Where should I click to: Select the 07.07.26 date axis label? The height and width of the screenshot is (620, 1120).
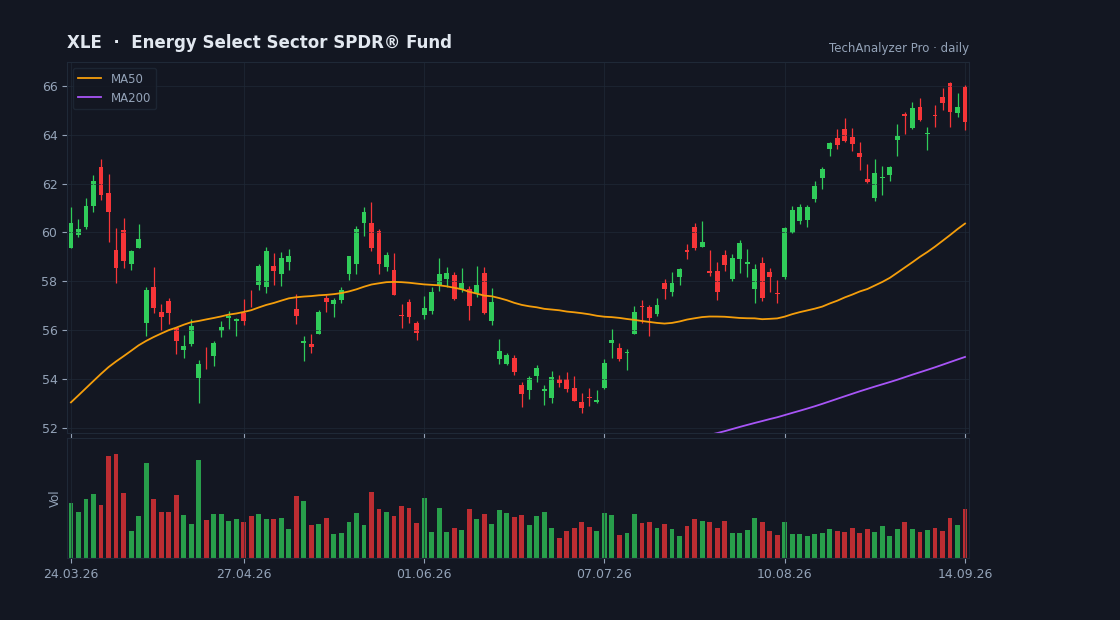[x=604, y=574]
